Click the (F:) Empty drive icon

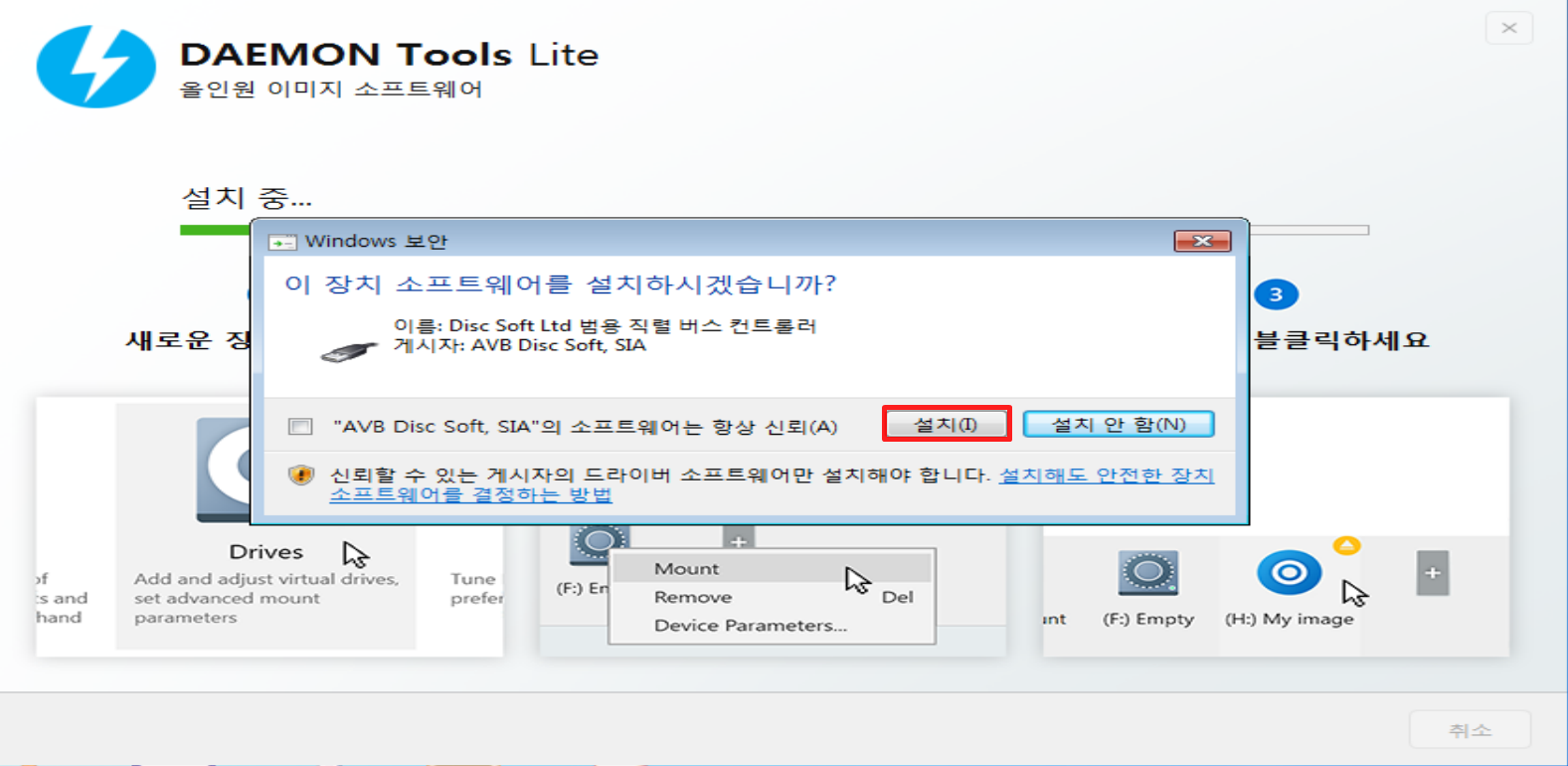coord(1148,573)
